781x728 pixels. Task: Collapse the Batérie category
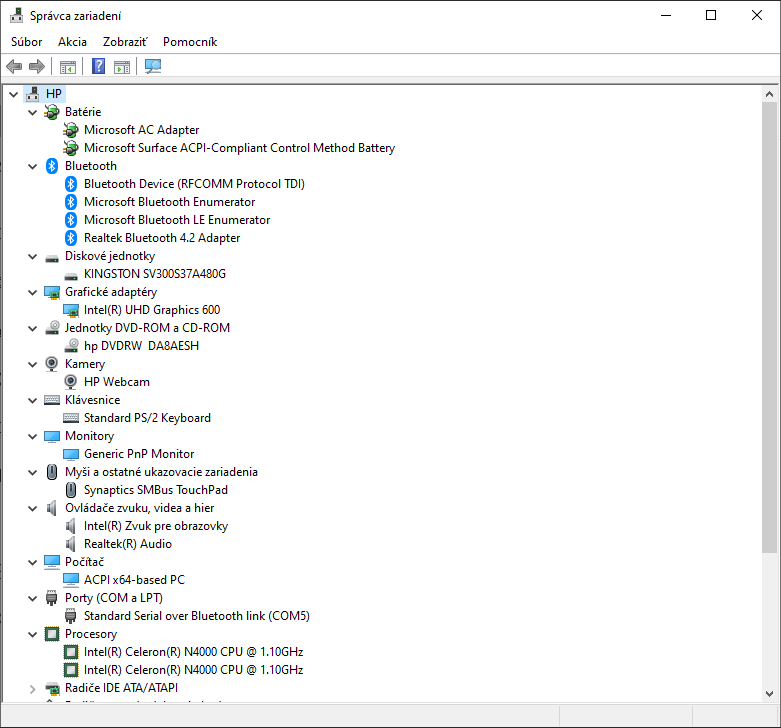pyautogui.click(x=32, y=112)
